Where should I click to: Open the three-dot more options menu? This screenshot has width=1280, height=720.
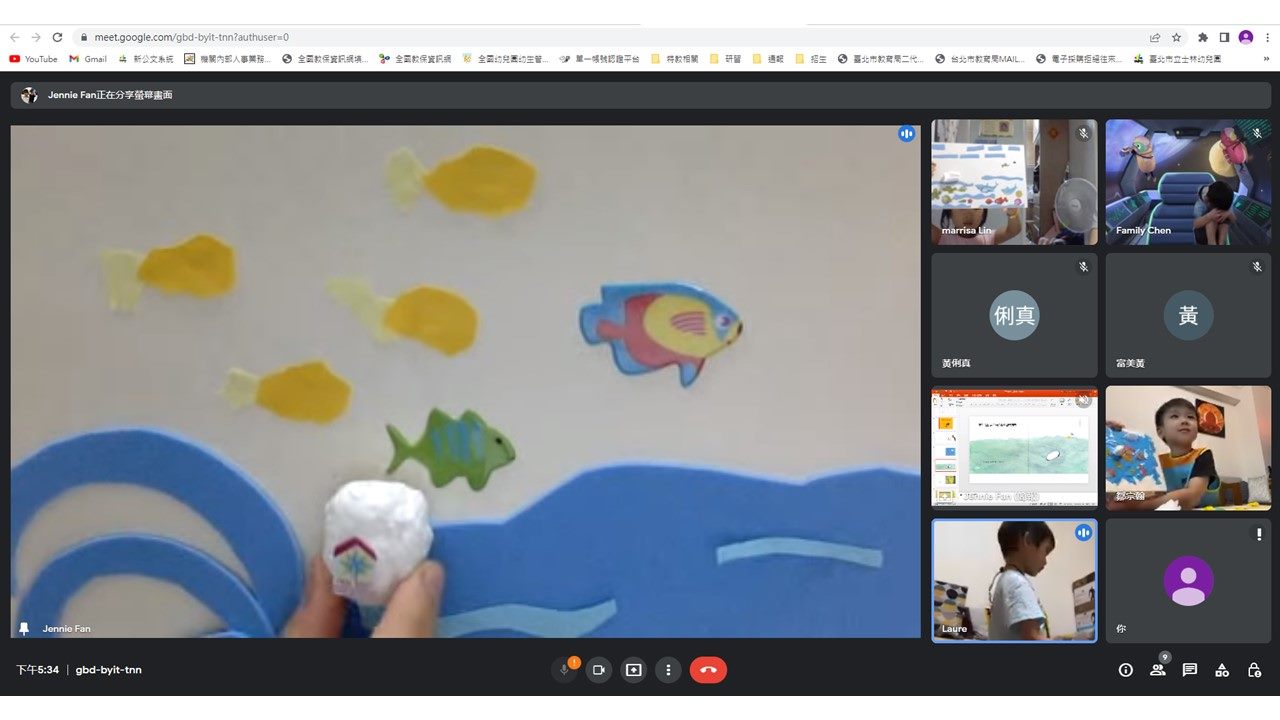click(x=668, y=670)
